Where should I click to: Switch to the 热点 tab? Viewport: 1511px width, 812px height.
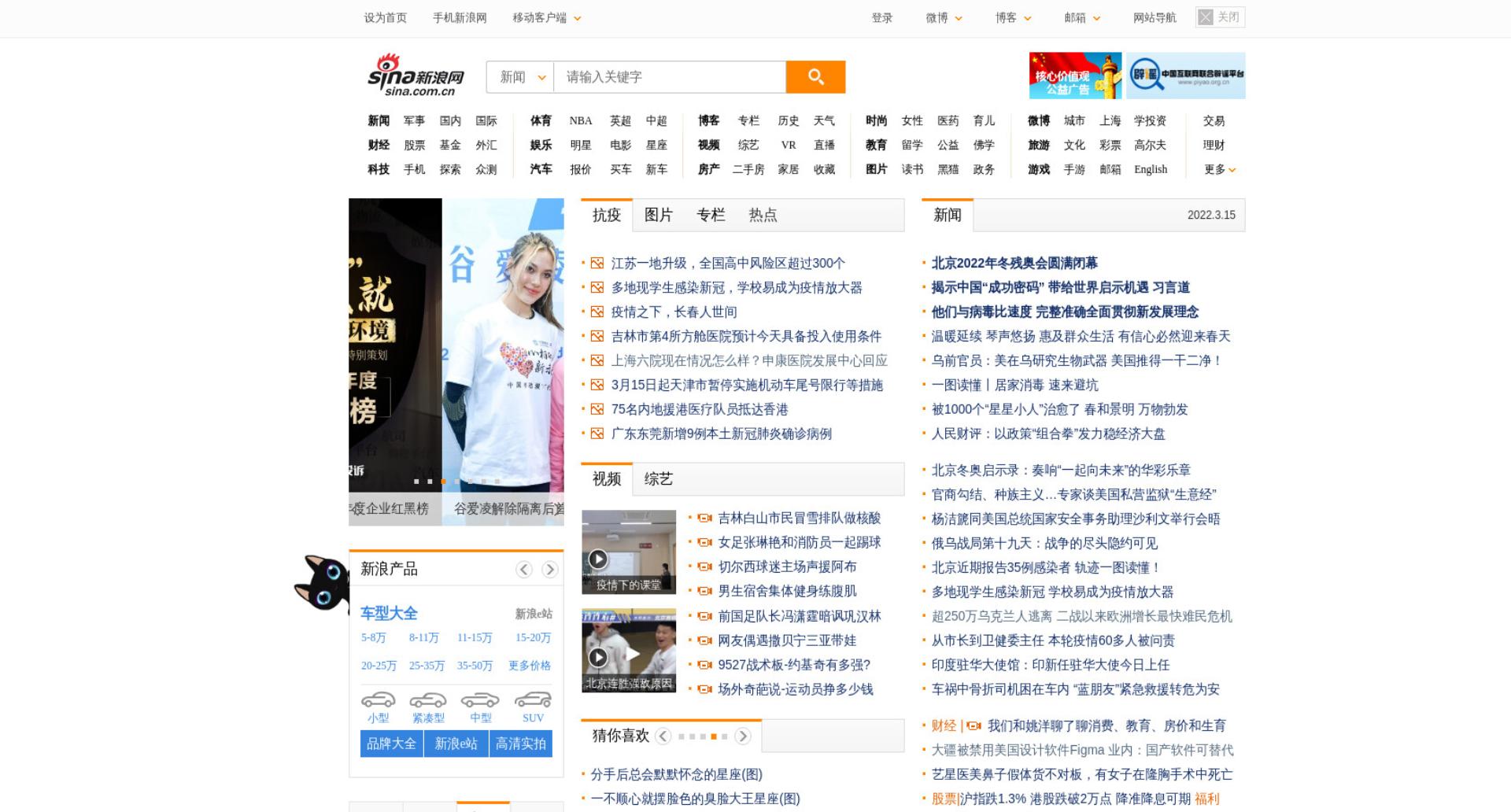[763, 215]
